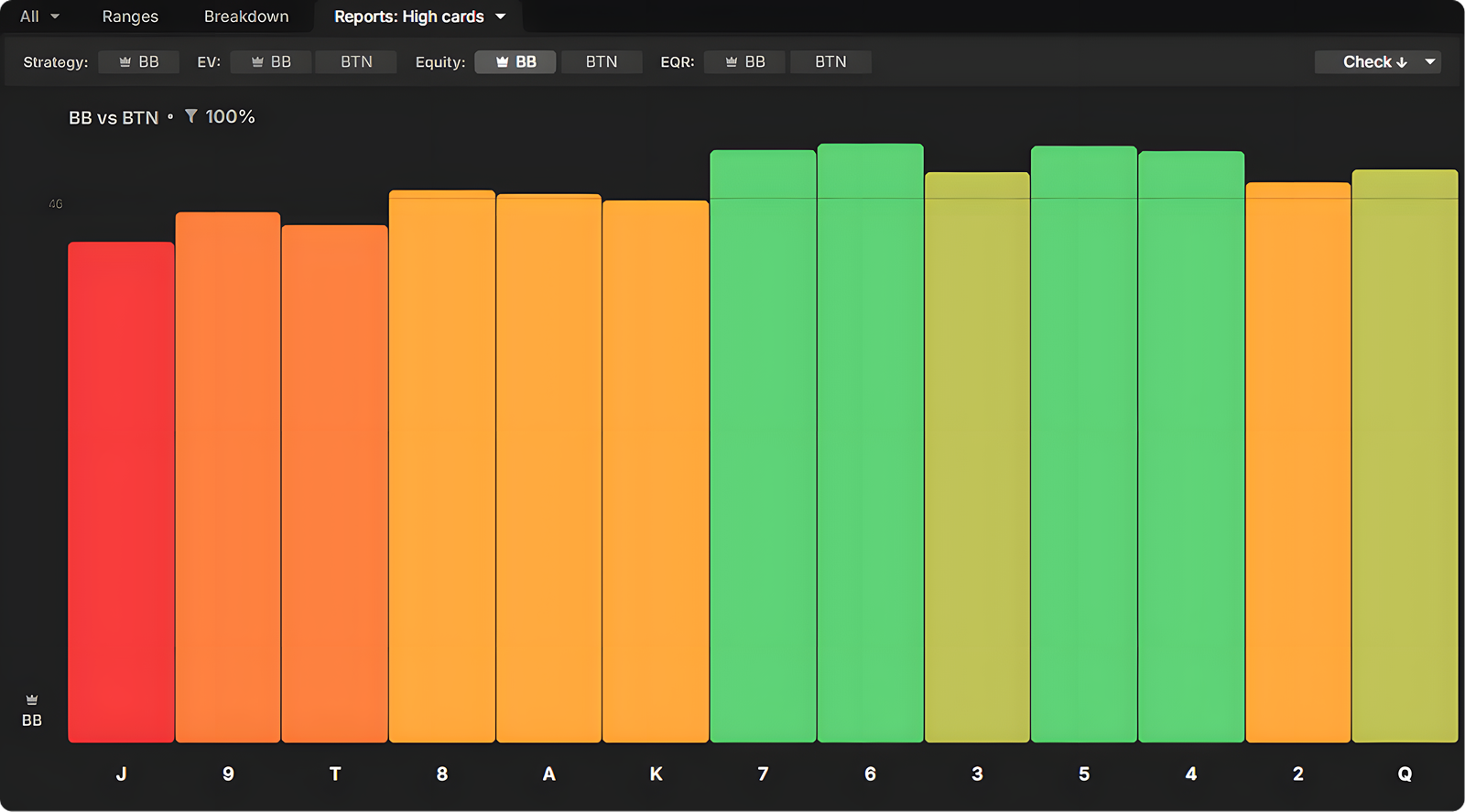Click the Q label on the x-axis
Viewport: 1465px width, 812px height.
point(1405,774)
